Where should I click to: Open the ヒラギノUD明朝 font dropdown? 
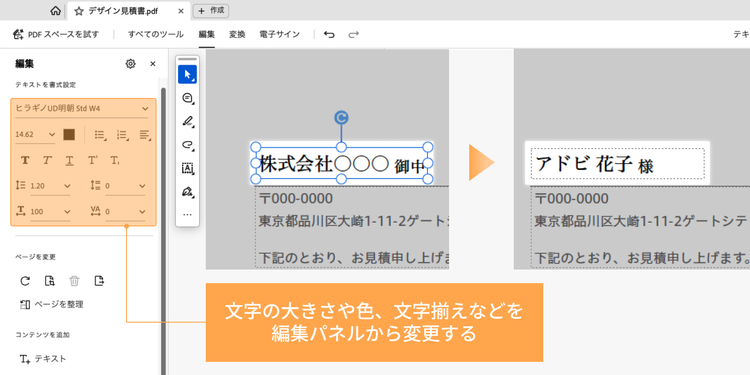point(82,109)
